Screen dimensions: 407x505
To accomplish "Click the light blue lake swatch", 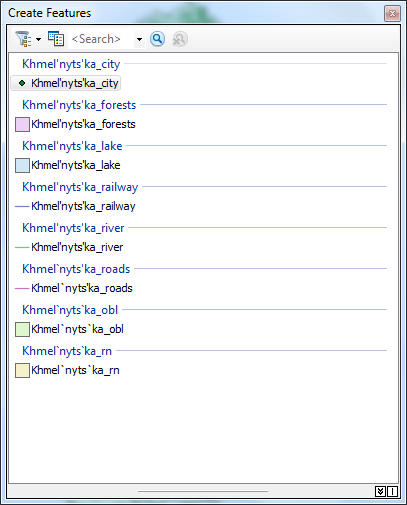I will tap(22, 166).
